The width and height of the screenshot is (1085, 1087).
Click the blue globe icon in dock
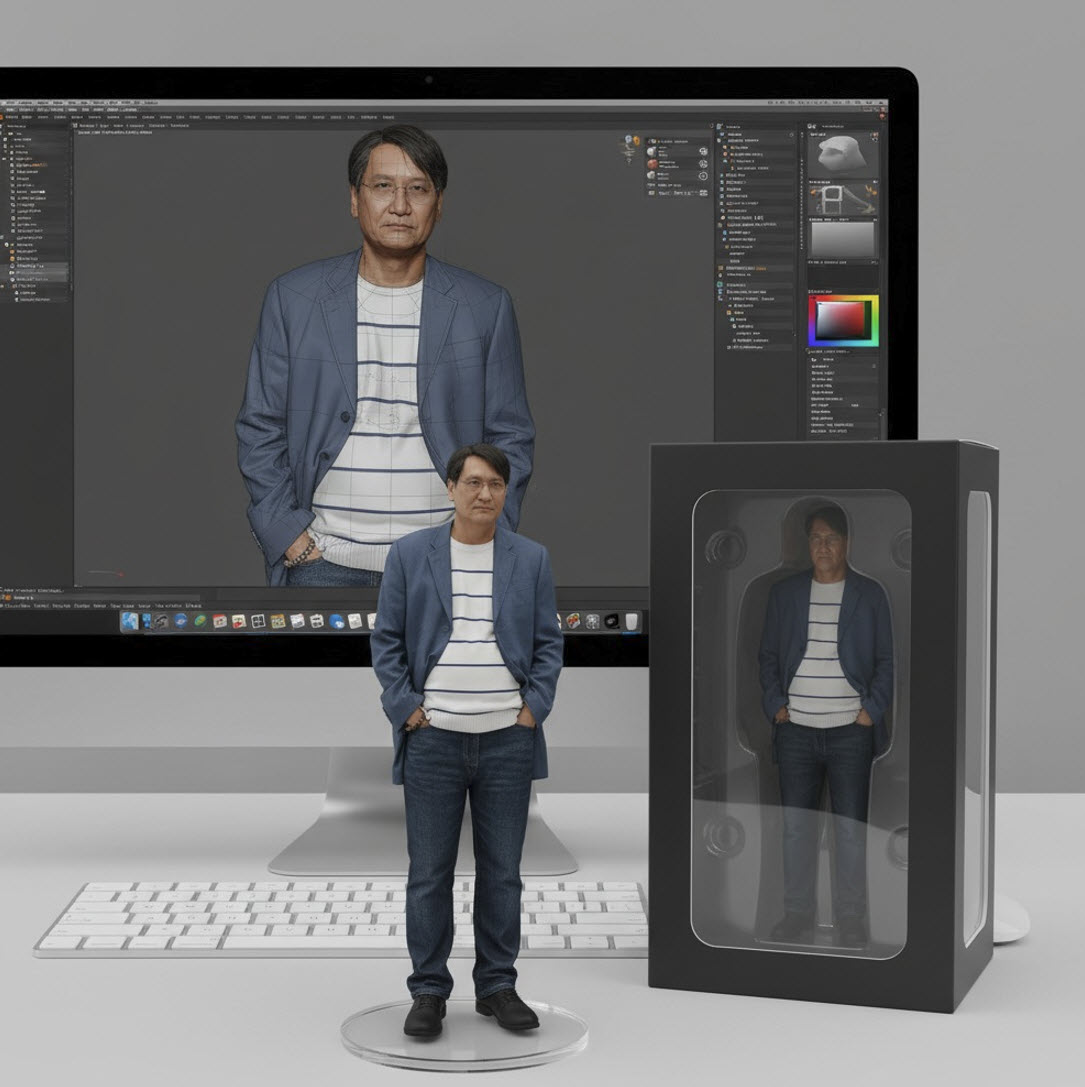pyautogui.click(x=336, y=621)
